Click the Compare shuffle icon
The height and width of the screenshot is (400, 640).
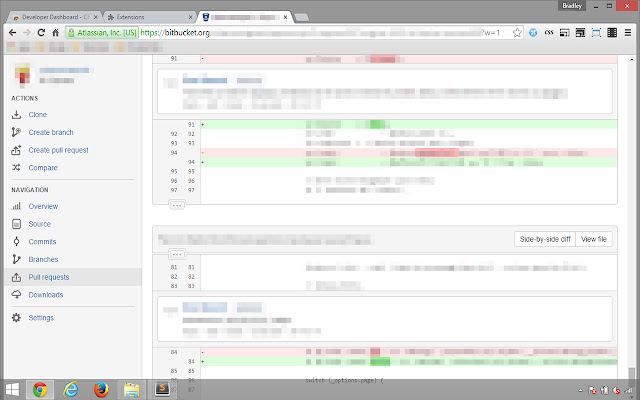pos(16,168)
